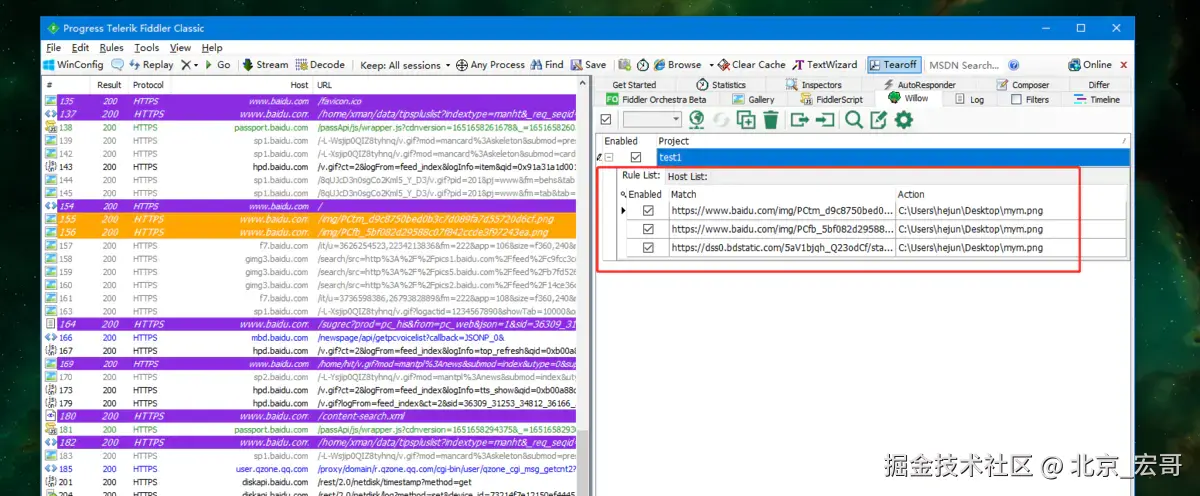The width and height of the screenshot is (1200, 496).
Task: Toggle the Enabled checkbox for project test1
Action: pos(636,157)
